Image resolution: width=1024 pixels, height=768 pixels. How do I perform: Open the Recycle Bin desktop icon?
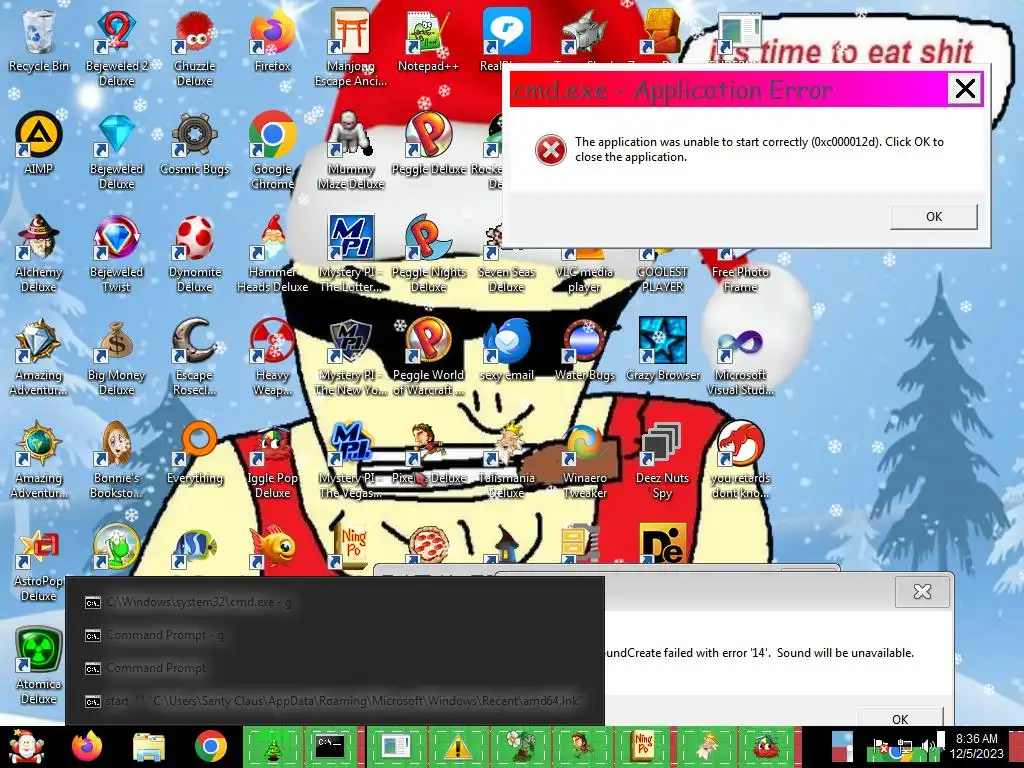click(x=38, y=40)
